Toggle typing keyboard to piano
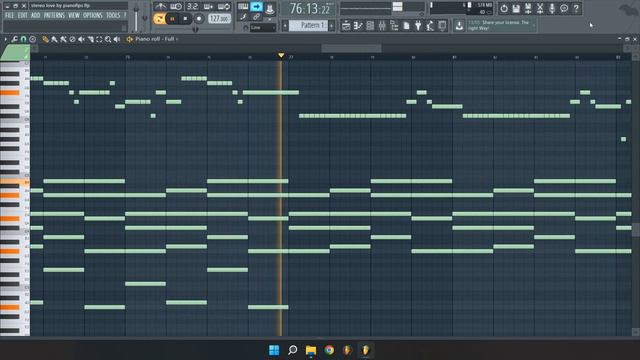This screenshot has width=640, height=360. (x=243, y=6)
